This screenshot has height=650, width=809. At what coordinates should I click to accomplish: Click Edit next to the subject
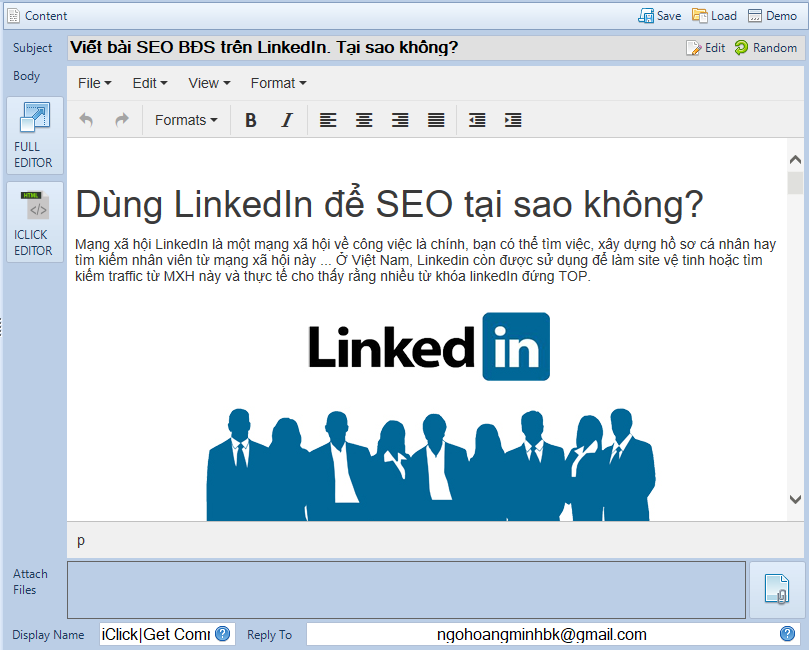point(705,48)
